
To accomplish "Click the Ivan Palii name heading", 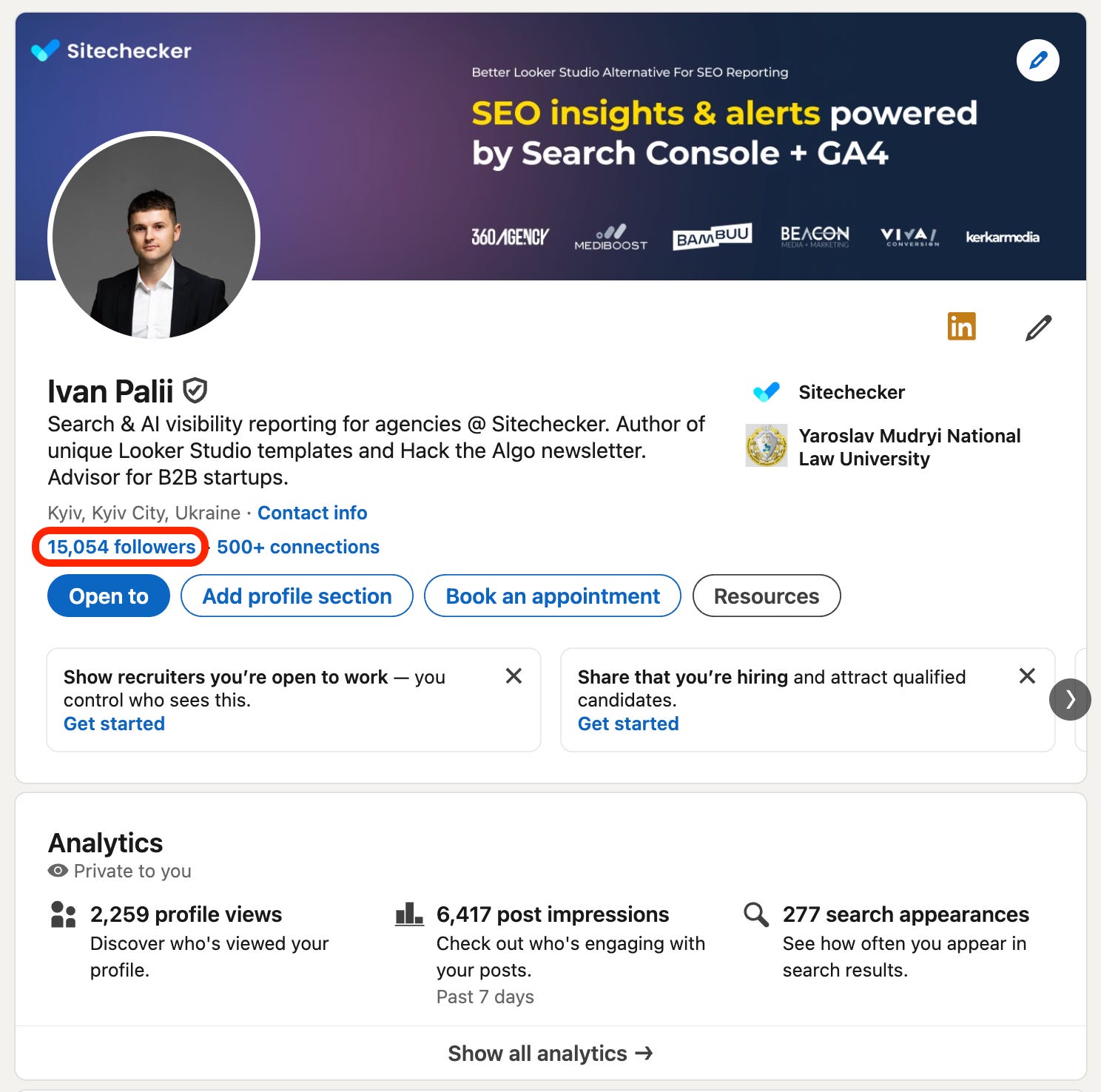I will coord(110,391).
